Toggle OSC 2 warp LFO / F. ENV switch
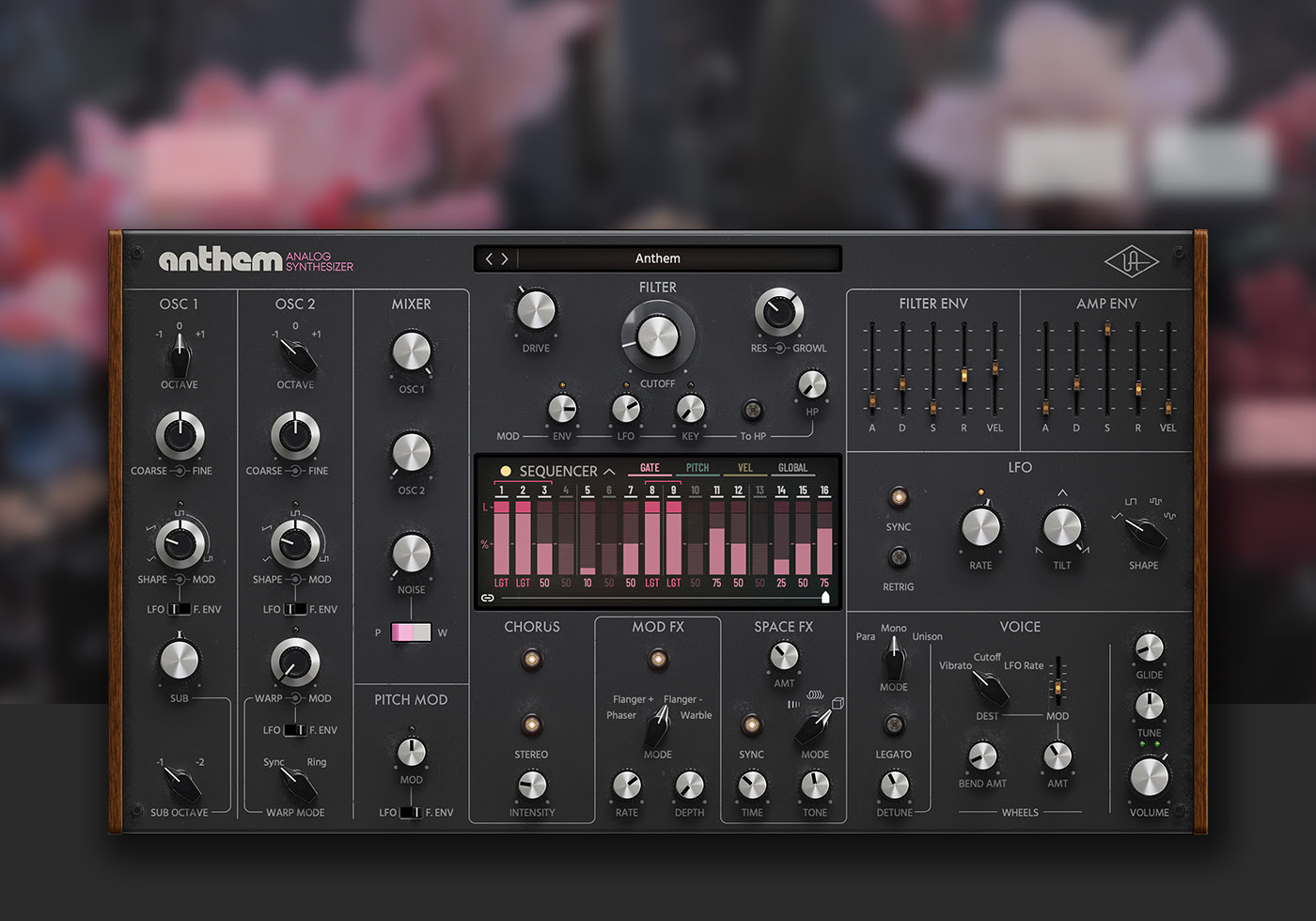The width and height of the screenshot is (1316, 921). (295, 730)
